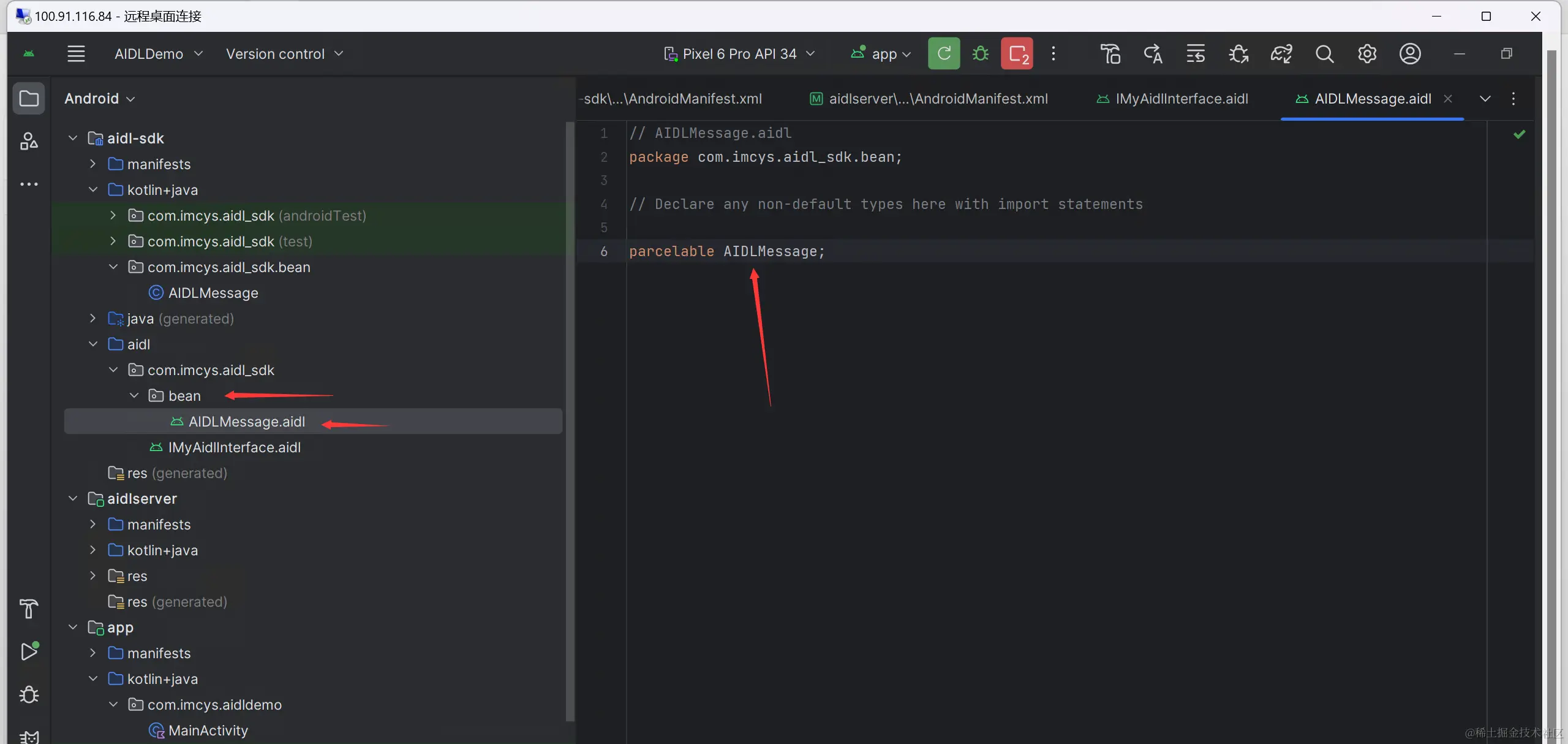Click the Attach Debugger to Android Process icon

pyautogui.click(x=1238, y=54)
